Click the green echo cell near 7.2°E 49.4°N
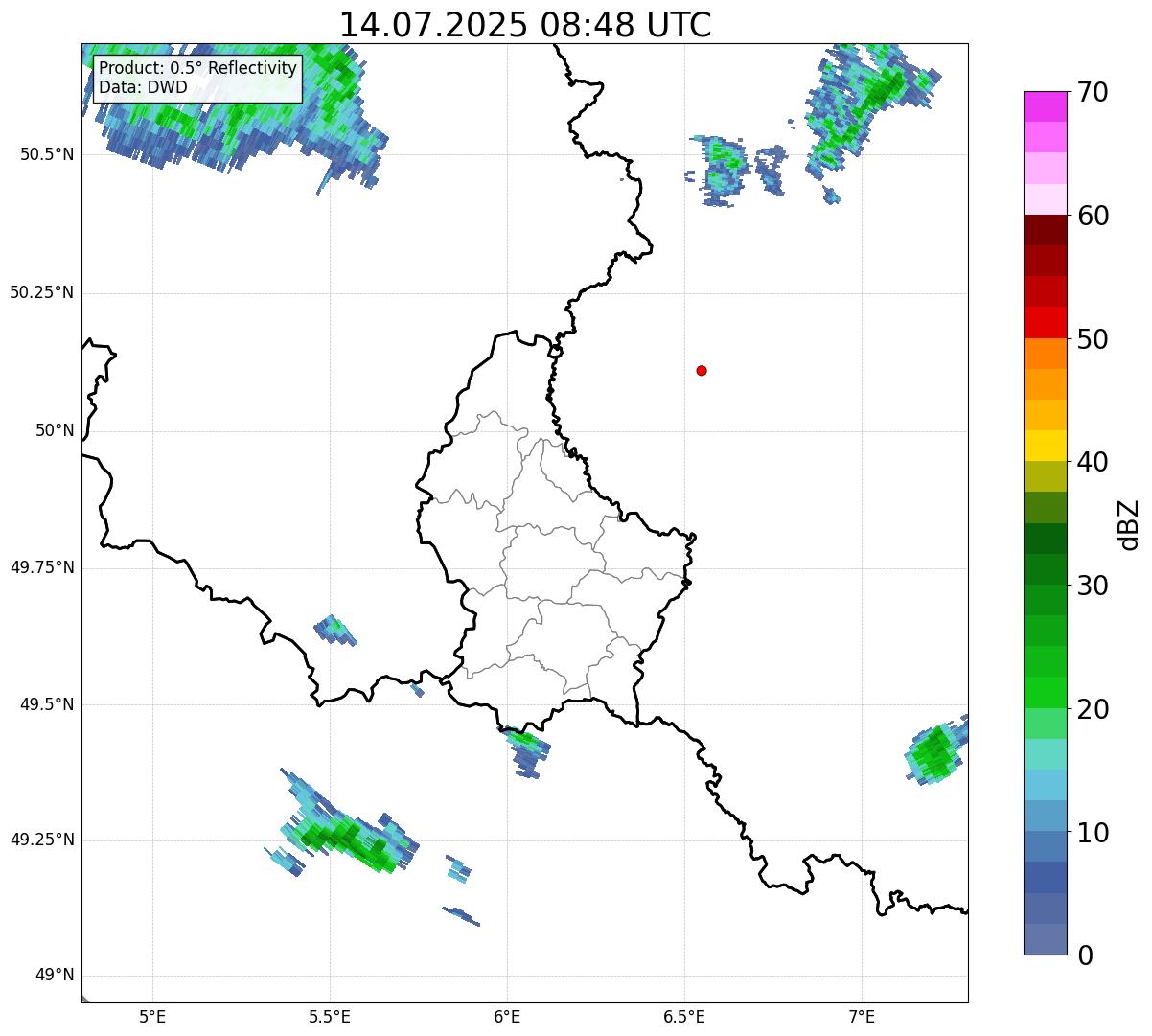Screen dimensions: 1152x1036 [934, 752]
